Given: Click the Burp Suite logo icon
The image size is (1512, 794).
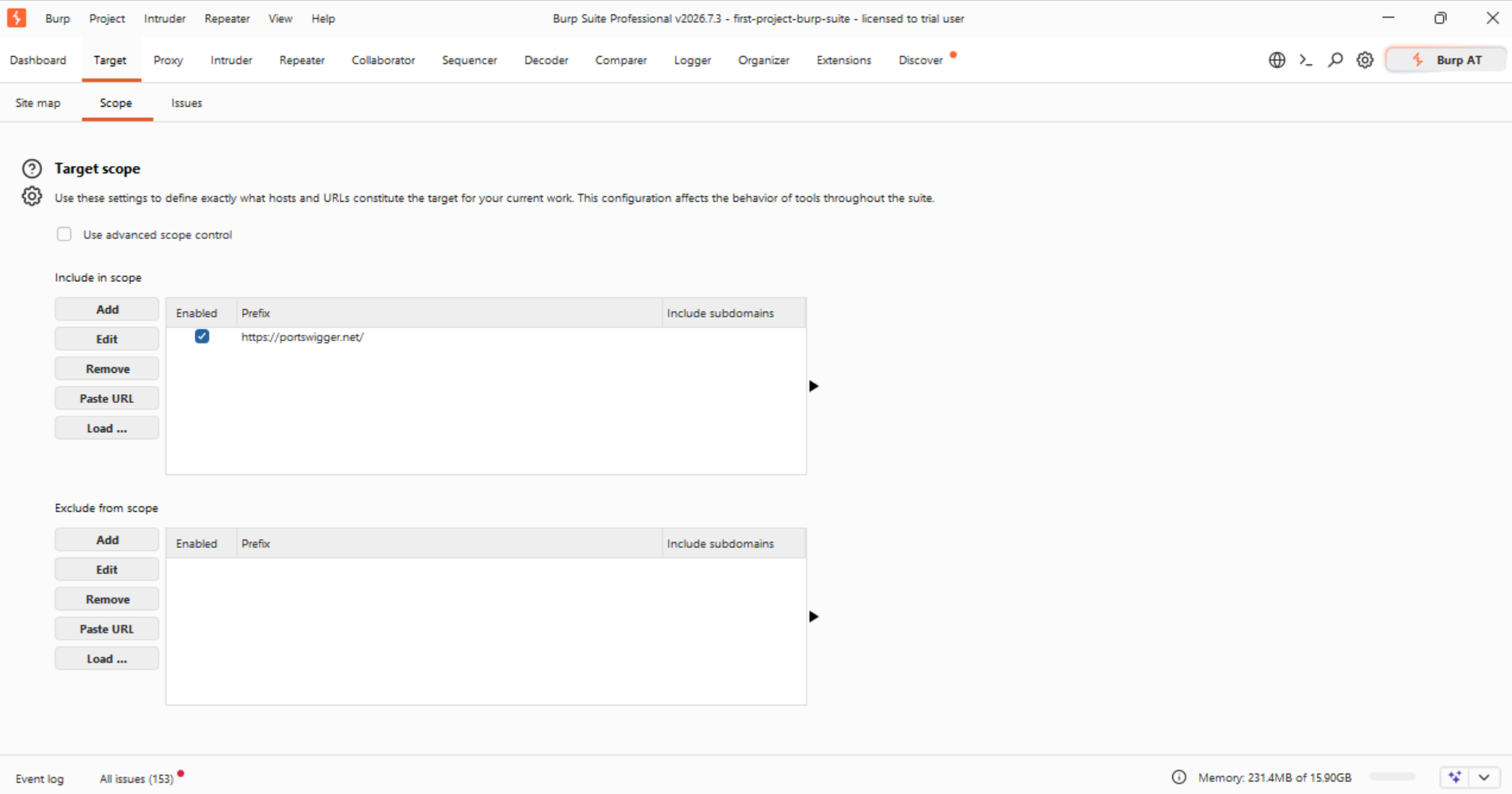Looking at the screenshot, I should [x=17, y=18].
